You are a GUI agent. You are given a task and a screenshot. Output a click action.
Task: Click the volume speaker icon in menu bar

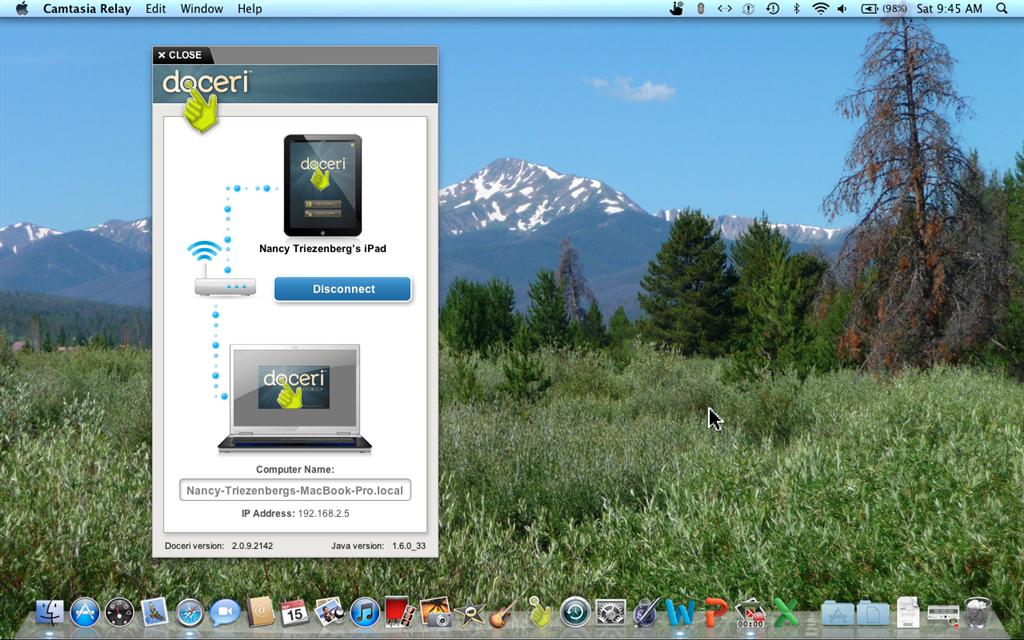click(842, 8)
